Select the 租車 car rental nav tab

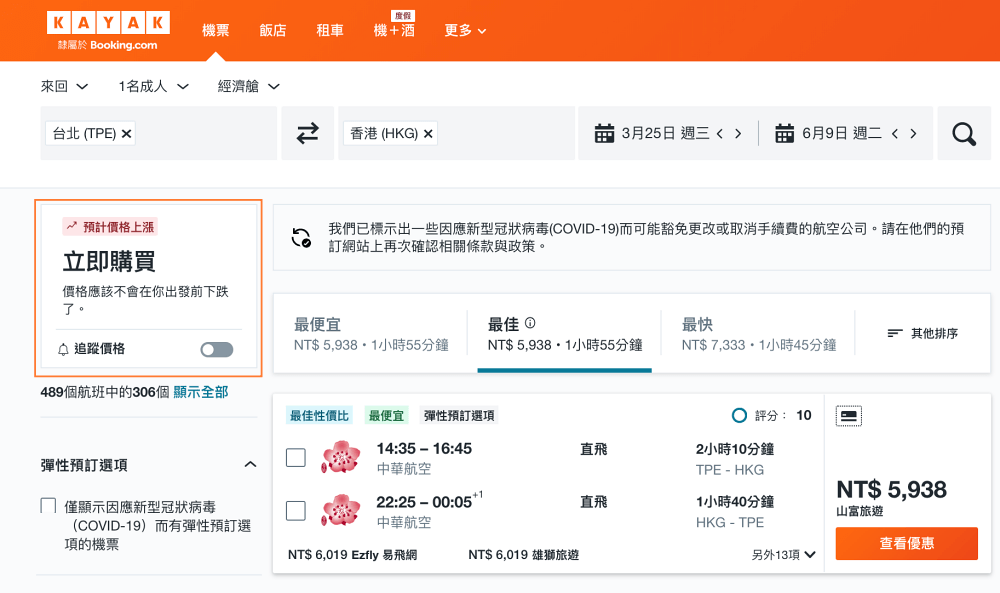point(330,31)
